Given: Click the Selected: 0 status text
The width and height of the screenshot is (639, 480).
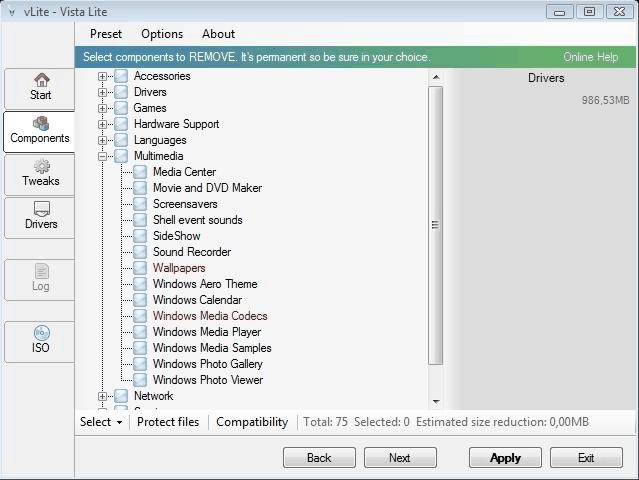Looking at the screenshot, I should click(381, 422).
